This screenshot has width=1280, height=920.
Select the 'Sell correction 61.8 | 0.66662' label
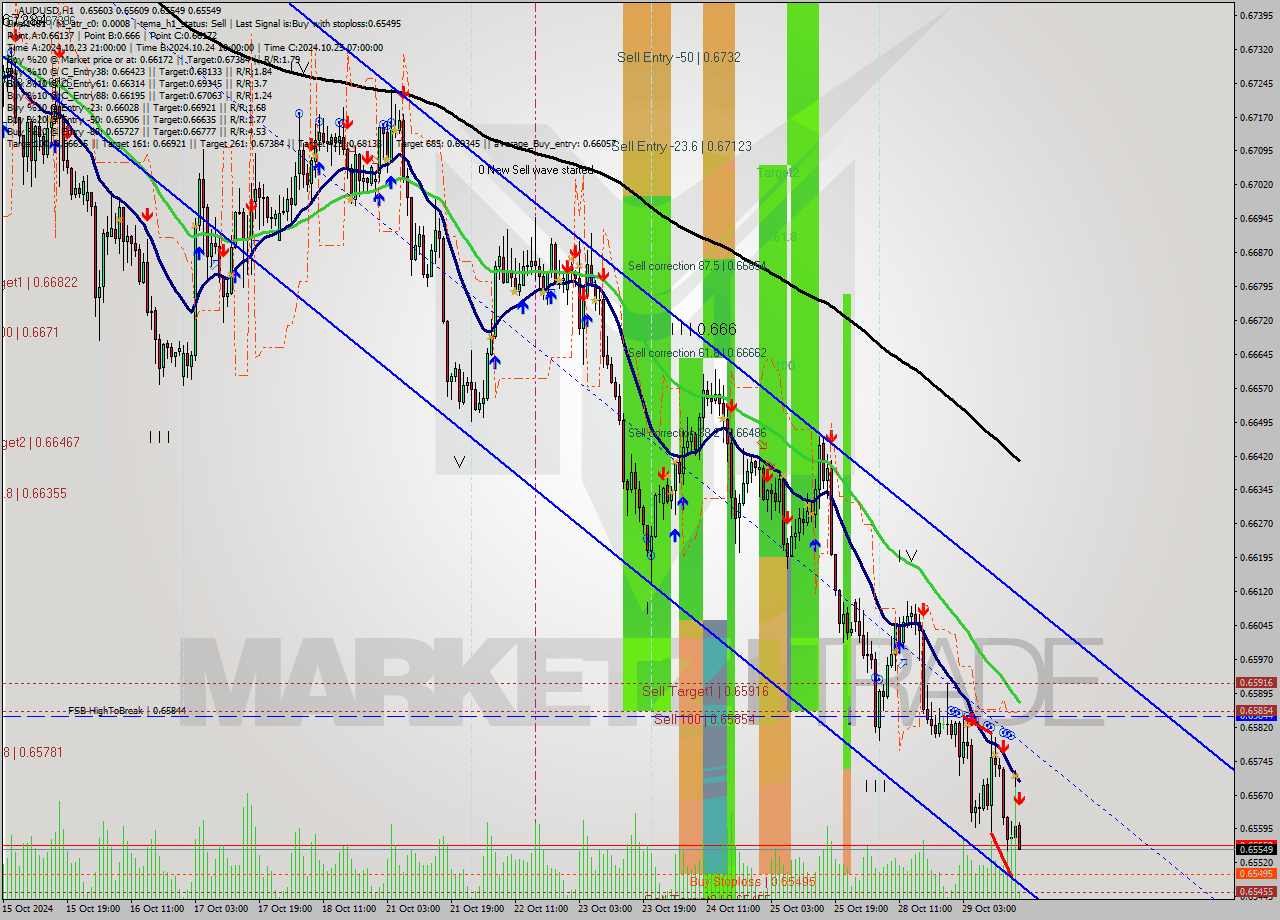point(697,353)
